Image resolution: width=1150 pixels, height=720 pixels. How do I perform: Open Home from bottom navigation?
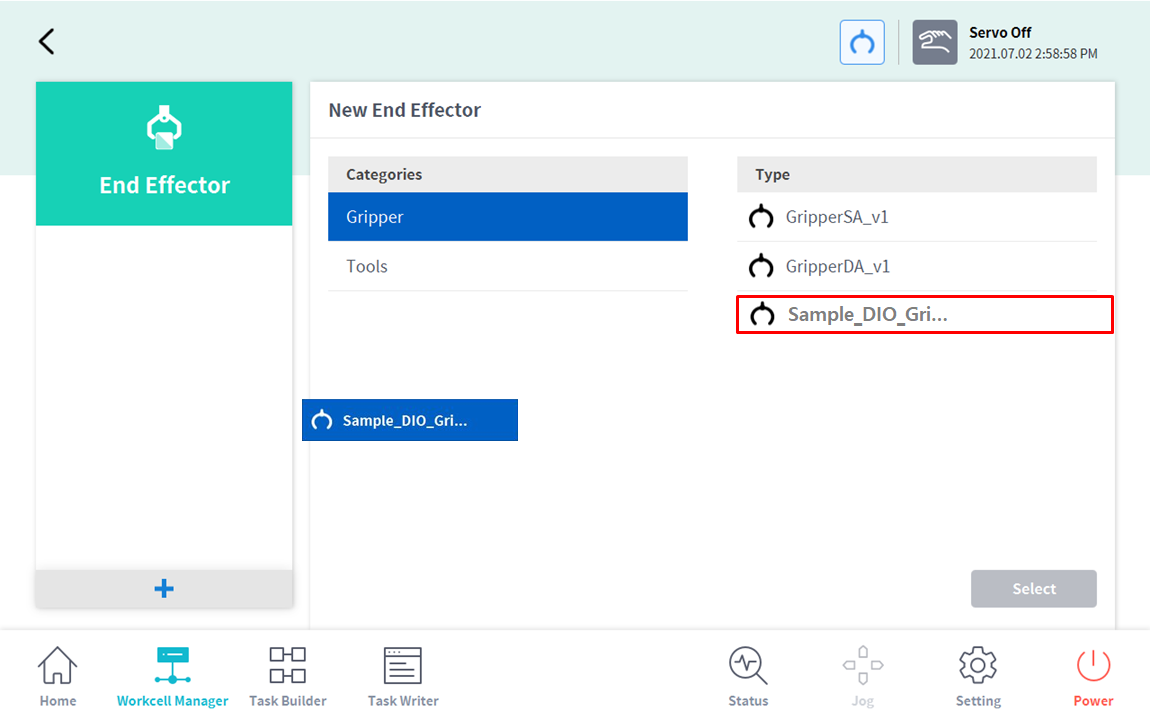point(58,676)
